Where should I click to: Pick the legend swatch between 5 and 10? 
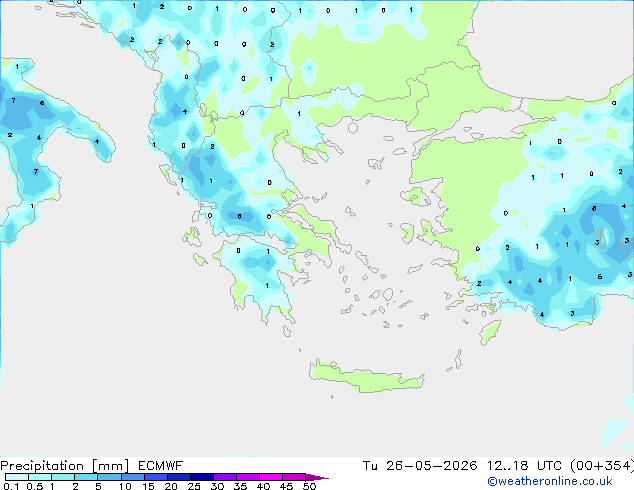[x=109, y=477]
